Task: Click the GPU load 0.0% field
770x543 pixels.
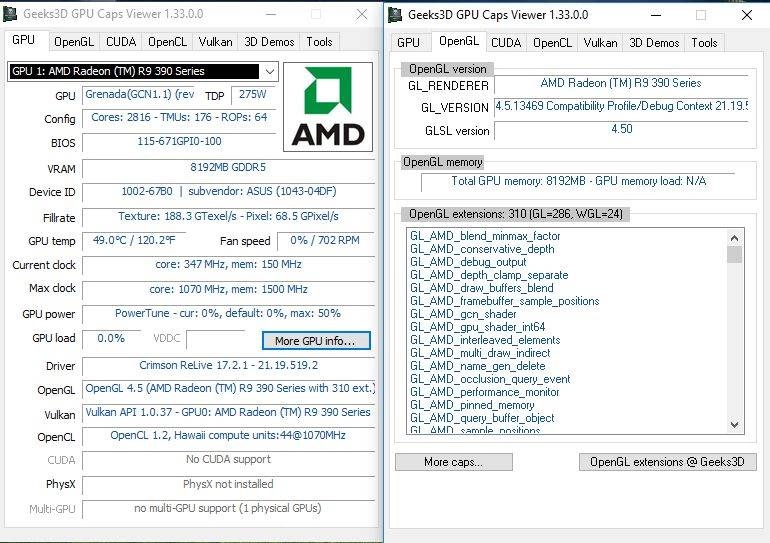Action: pyautogui.click(x=111, y=339)
